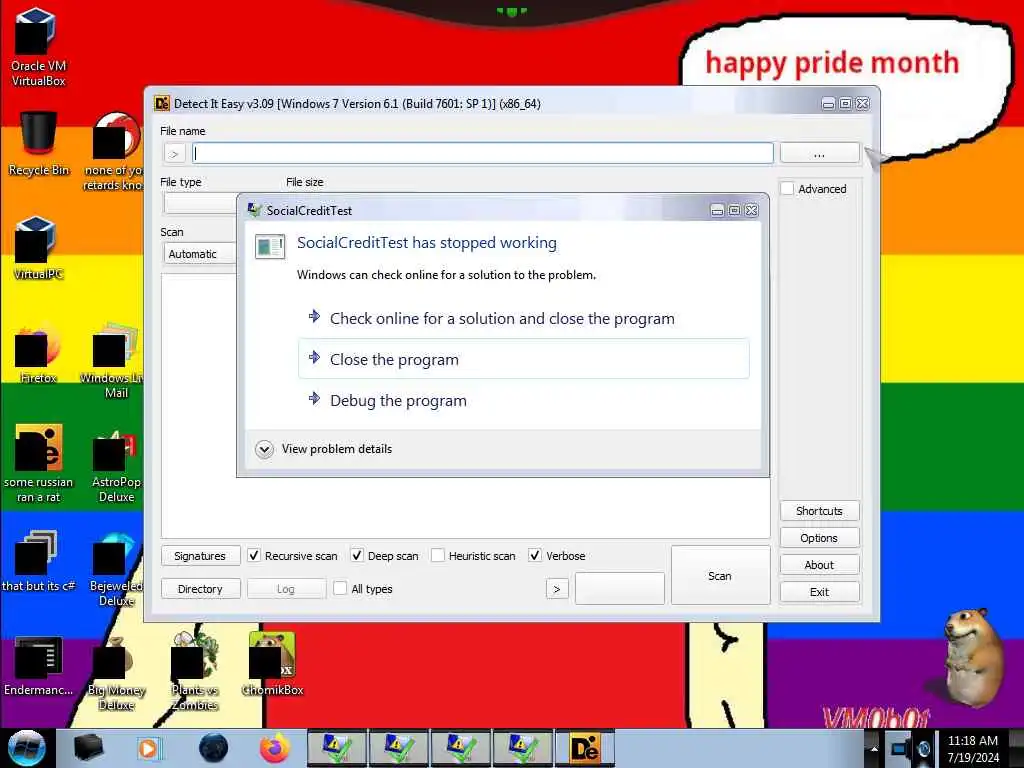1024x768 pixels.
Task: Disable the Recursive scan checkbox
Action: (254, 556)
